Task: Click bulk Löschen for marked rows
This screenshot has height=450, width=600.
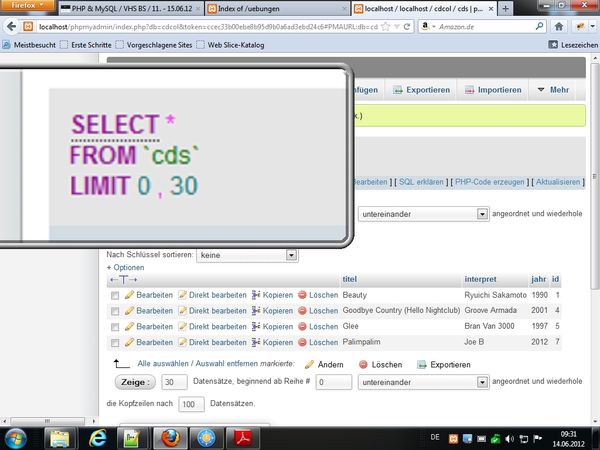Action: [381, 364]
